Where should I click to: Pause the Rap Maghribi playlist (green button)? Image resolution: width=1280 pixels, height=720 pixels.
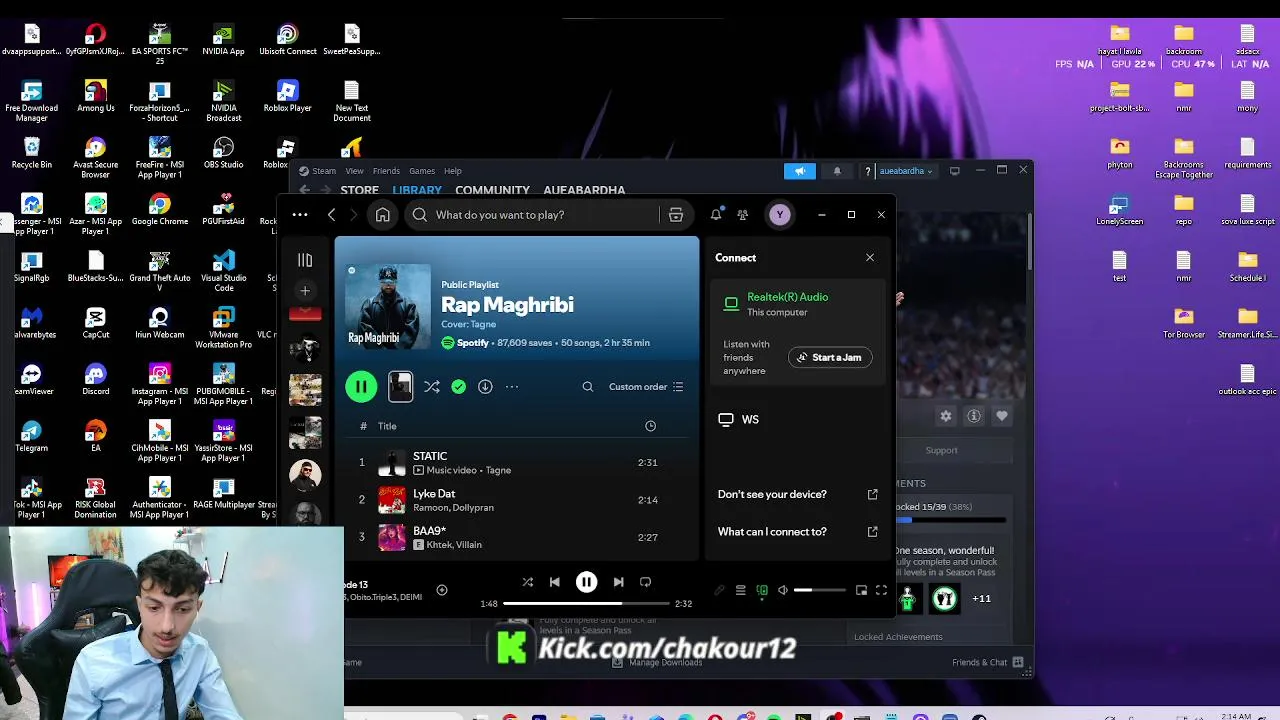coord(361,386)
